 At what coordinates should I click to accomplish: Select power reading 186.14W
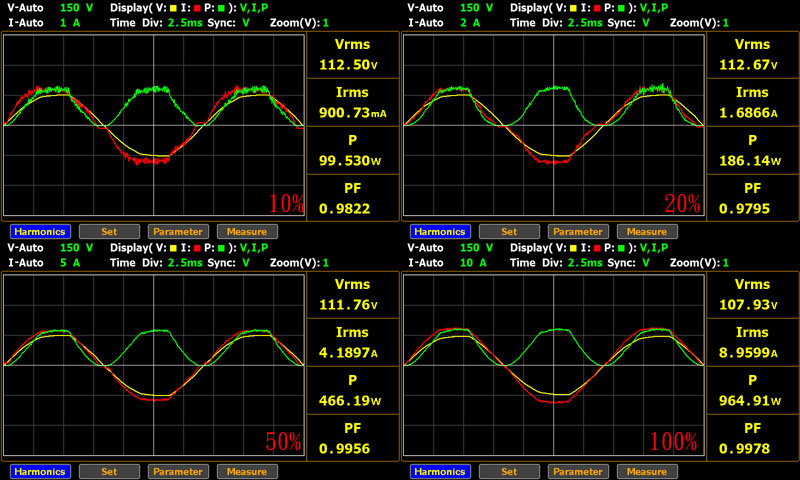coord(750,161)
